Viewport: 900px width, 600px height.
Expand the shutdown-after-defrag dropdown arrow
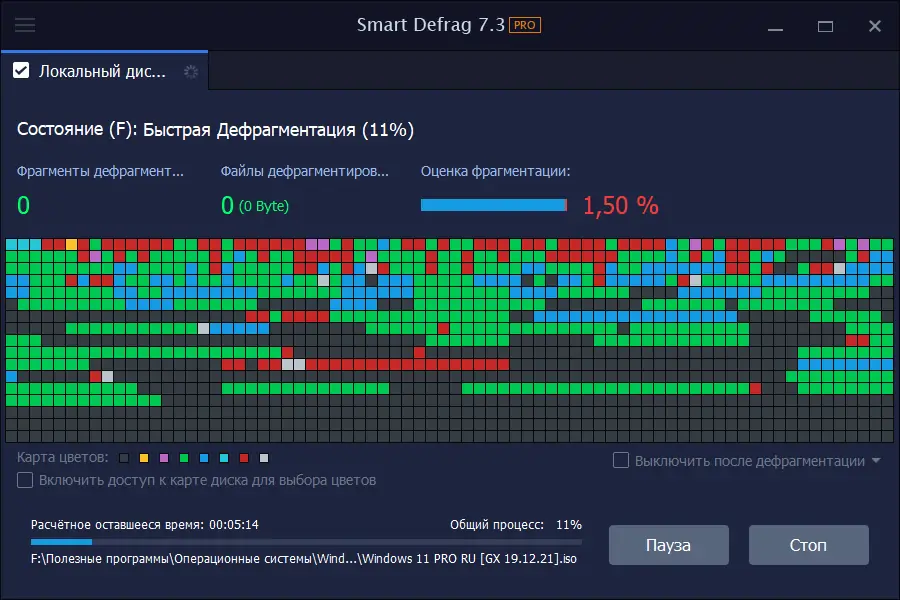tap(876, 460)
